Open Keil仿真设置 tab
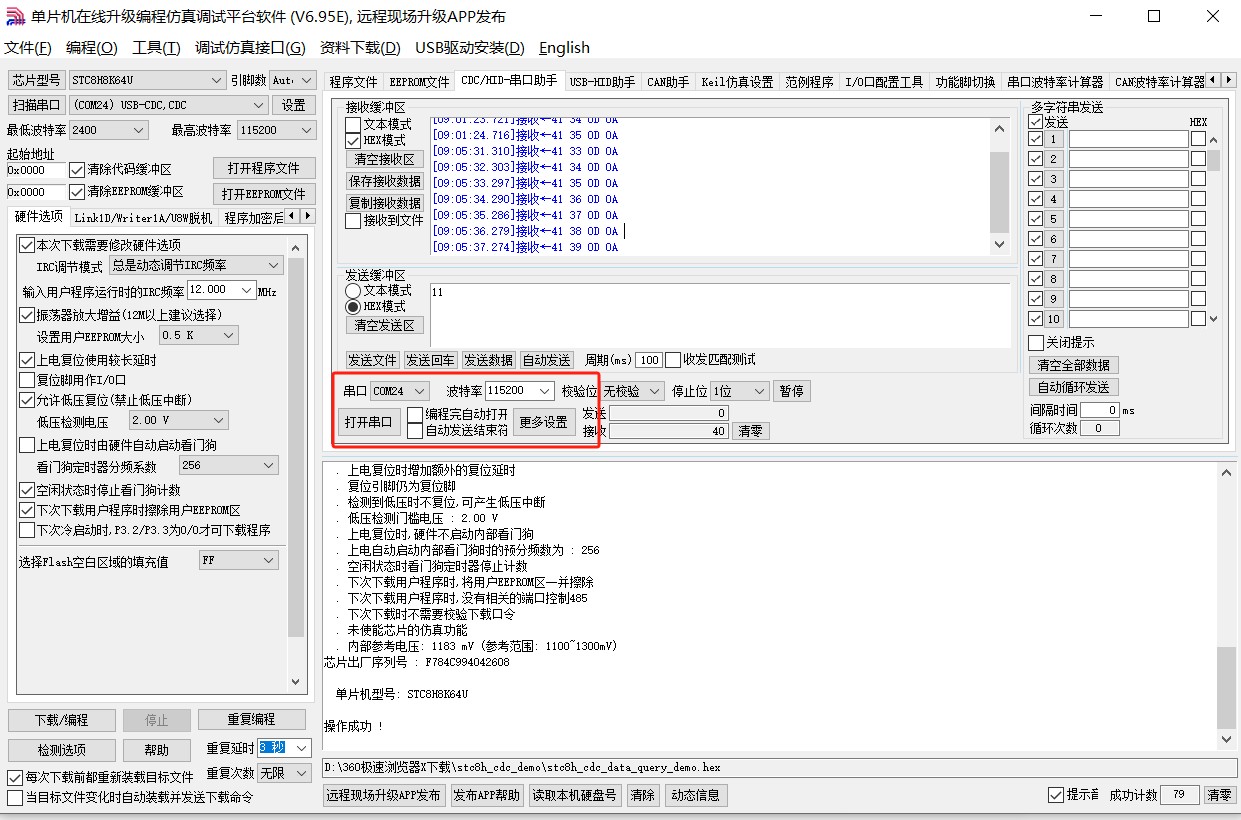The height and width of the screenshot is (820, 1241). point(737,82)
